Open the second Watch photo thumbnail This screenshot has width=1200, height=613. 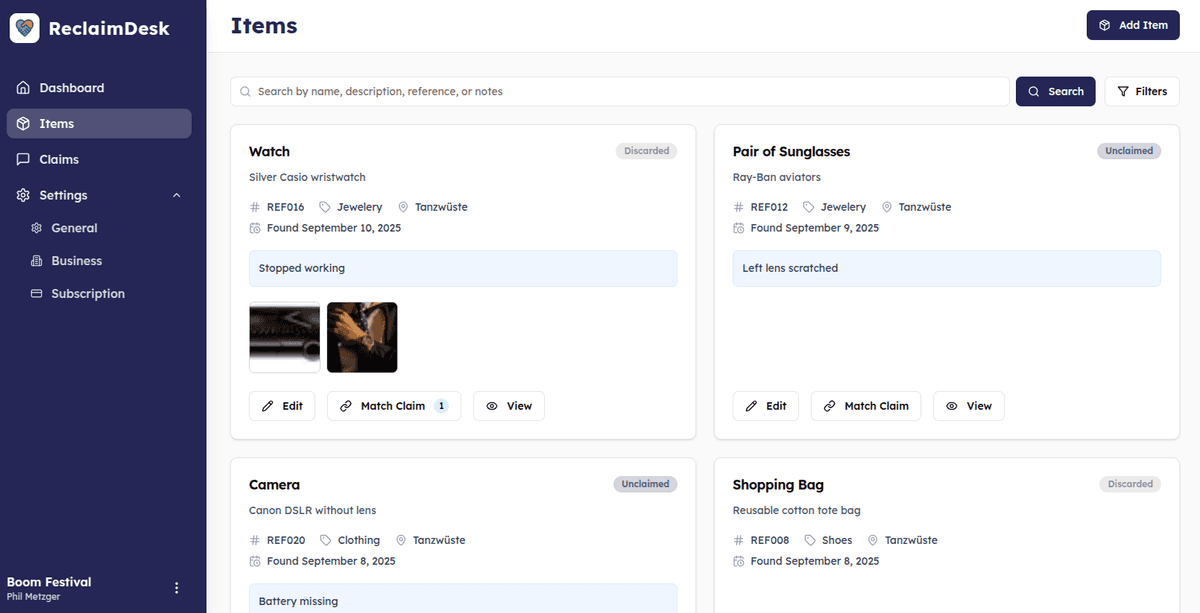pos(362,338)
